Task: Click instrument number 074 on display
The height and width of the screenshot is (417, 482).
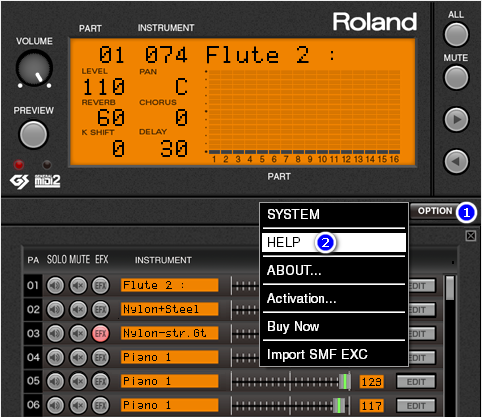Action: pyautogui.click(x=166, y=55)
